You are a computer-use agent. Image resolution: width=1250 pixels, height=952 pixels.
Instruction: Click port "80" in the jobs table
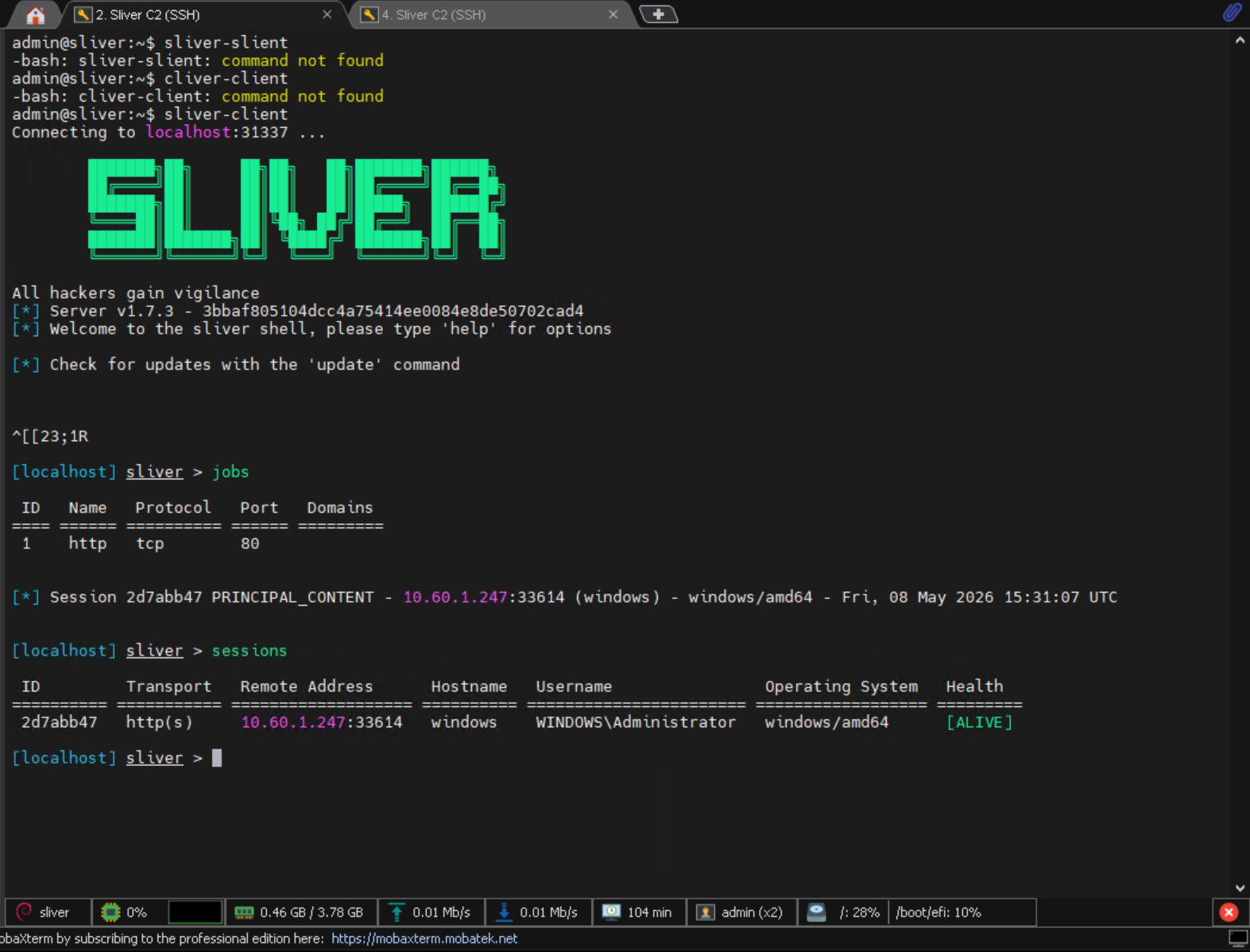click(250, 544)
